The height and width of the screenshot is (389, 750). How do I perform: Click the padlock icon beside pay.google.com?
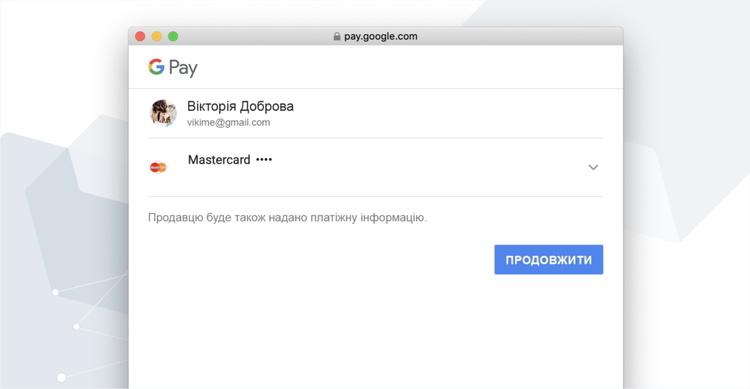tap(337, 36)
